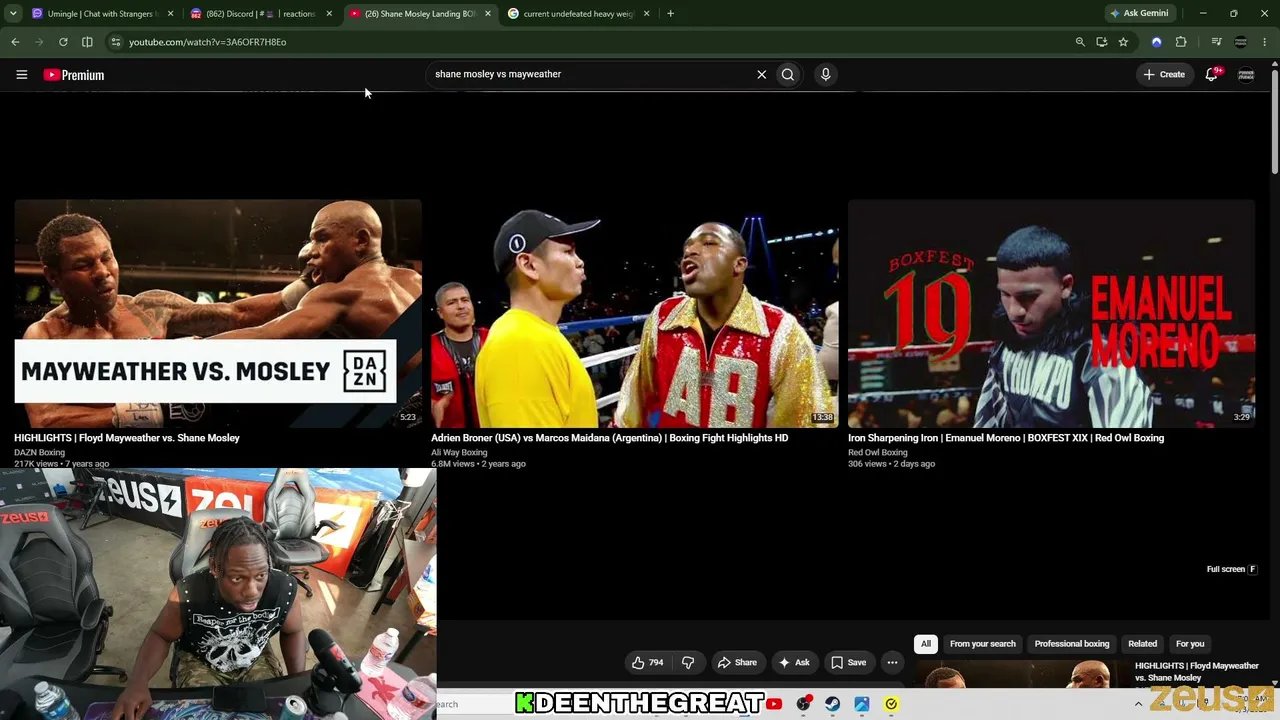View site information icon in address bar
Screen dimensions: 1280x720
coord(116,42)
